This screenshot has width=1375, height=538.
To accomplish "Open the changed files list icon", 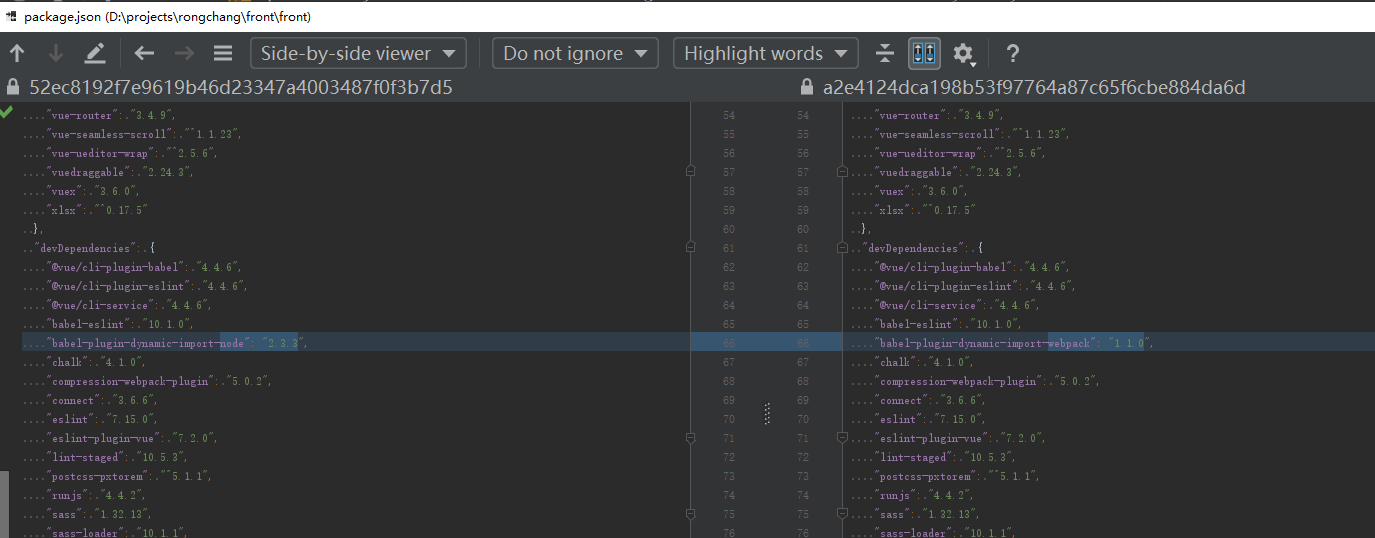I will pos(223,54).
